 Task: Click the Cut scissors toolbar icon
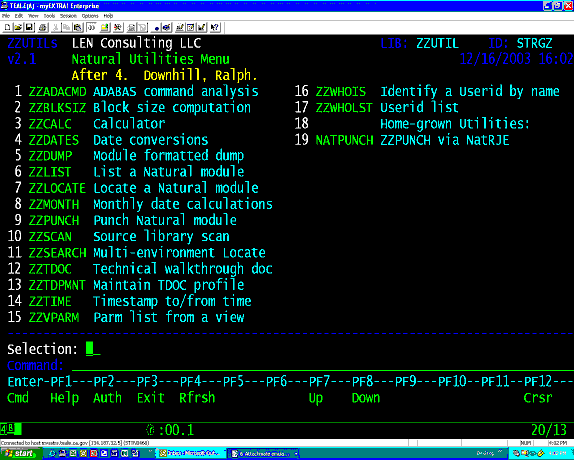tap(56, 27)
